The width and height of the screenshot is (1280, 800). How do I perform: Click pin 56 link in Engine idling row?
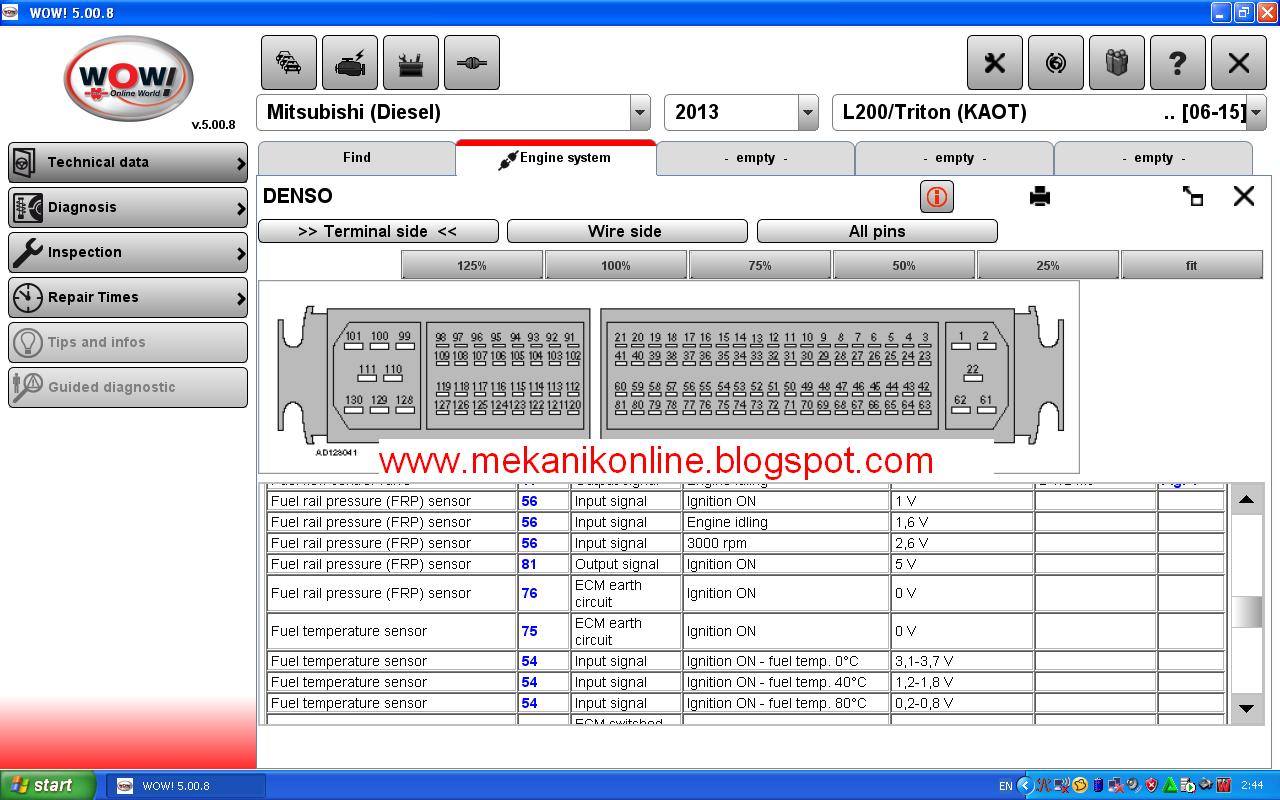pyautogui.click(x=529, y=522)
